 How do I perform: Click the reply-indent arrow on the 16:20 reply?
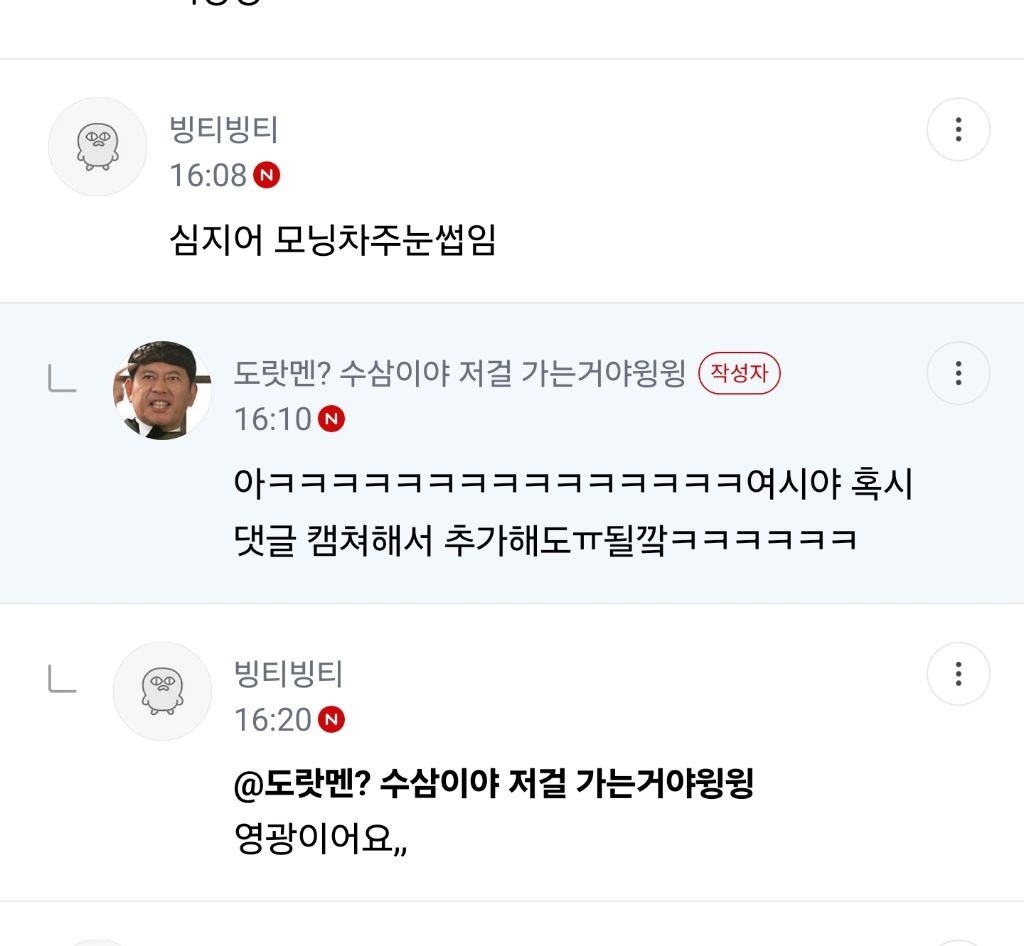pyautogui.click(x=62, y=680)
